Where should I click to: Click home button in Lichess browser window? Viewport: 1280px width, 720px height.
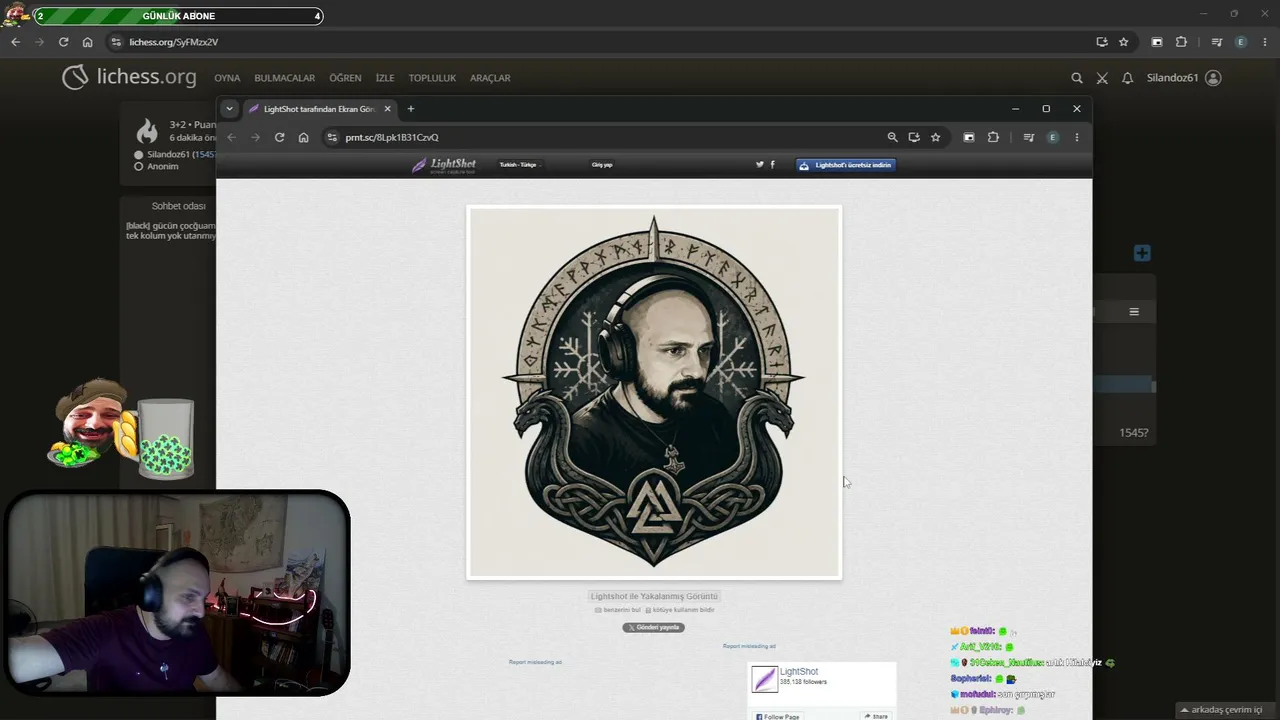pyautogui.click(x=87, y=42)
